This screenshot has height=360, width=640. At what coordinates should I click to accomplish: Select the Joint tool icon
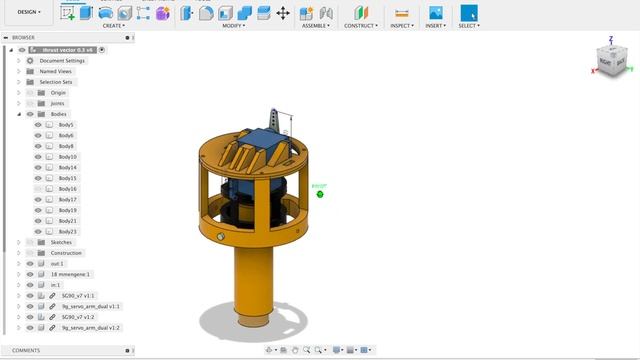(x=326, y=13)
